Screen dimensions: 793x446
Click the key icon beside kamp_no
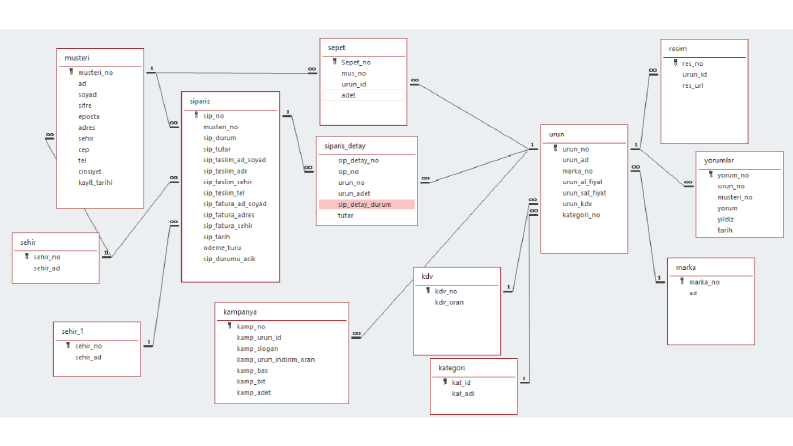click(230, 326)
